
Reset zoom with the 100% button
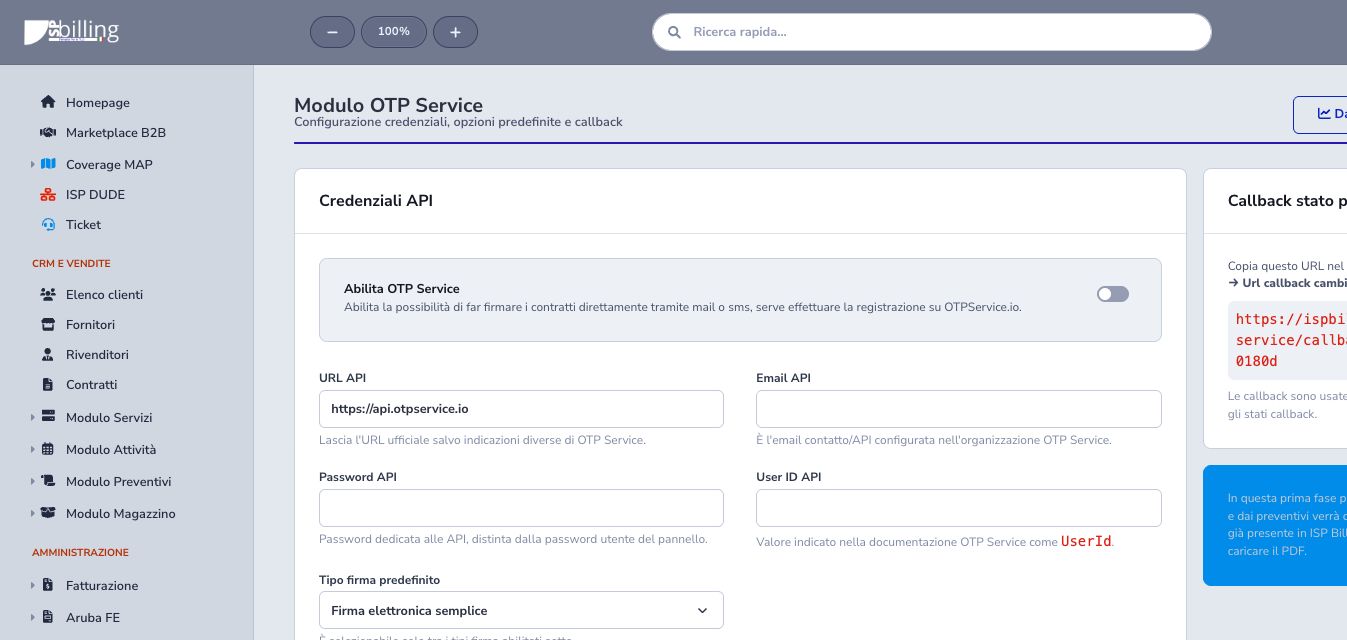[x=394, y=32]
